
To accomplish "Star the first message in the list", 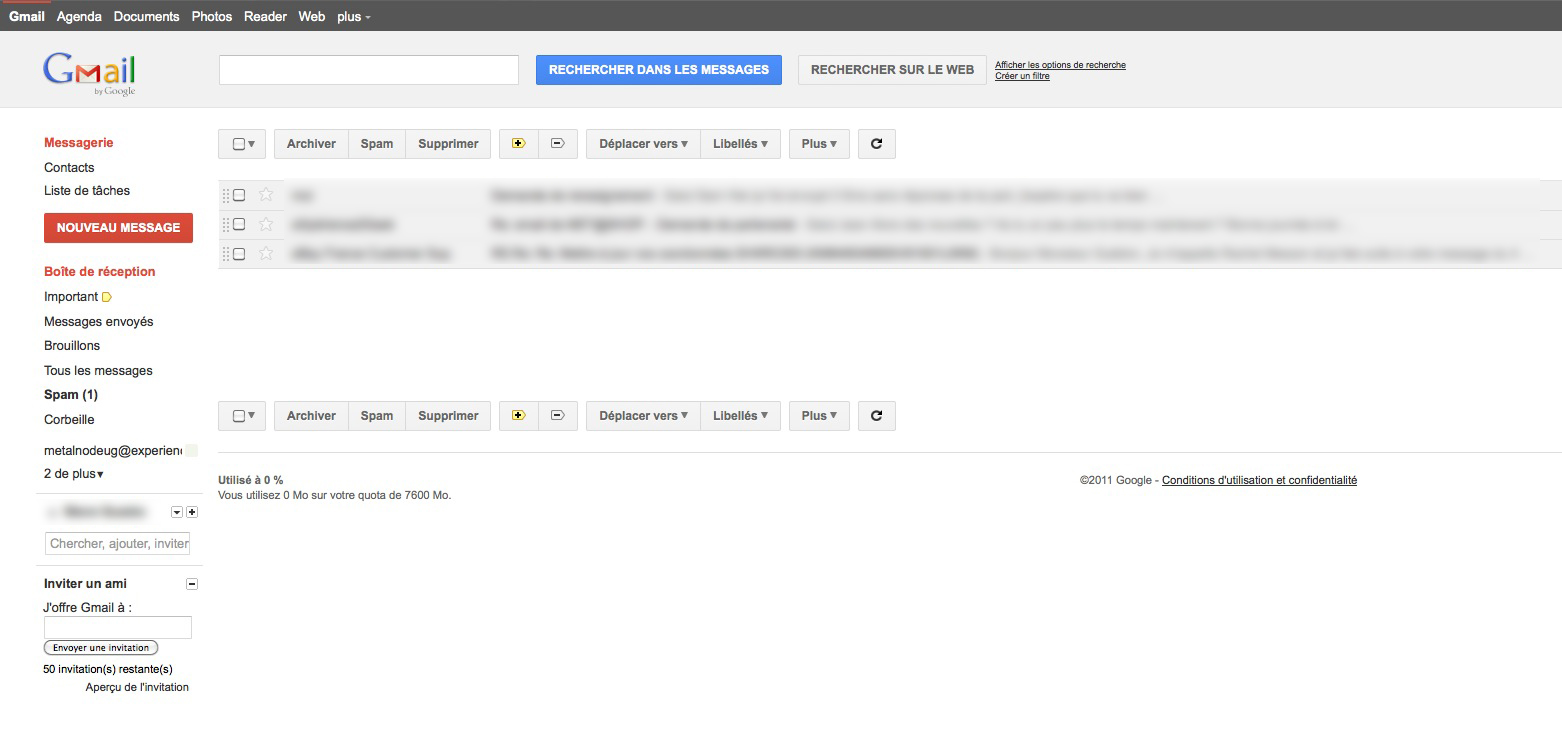I will [266, 195].
